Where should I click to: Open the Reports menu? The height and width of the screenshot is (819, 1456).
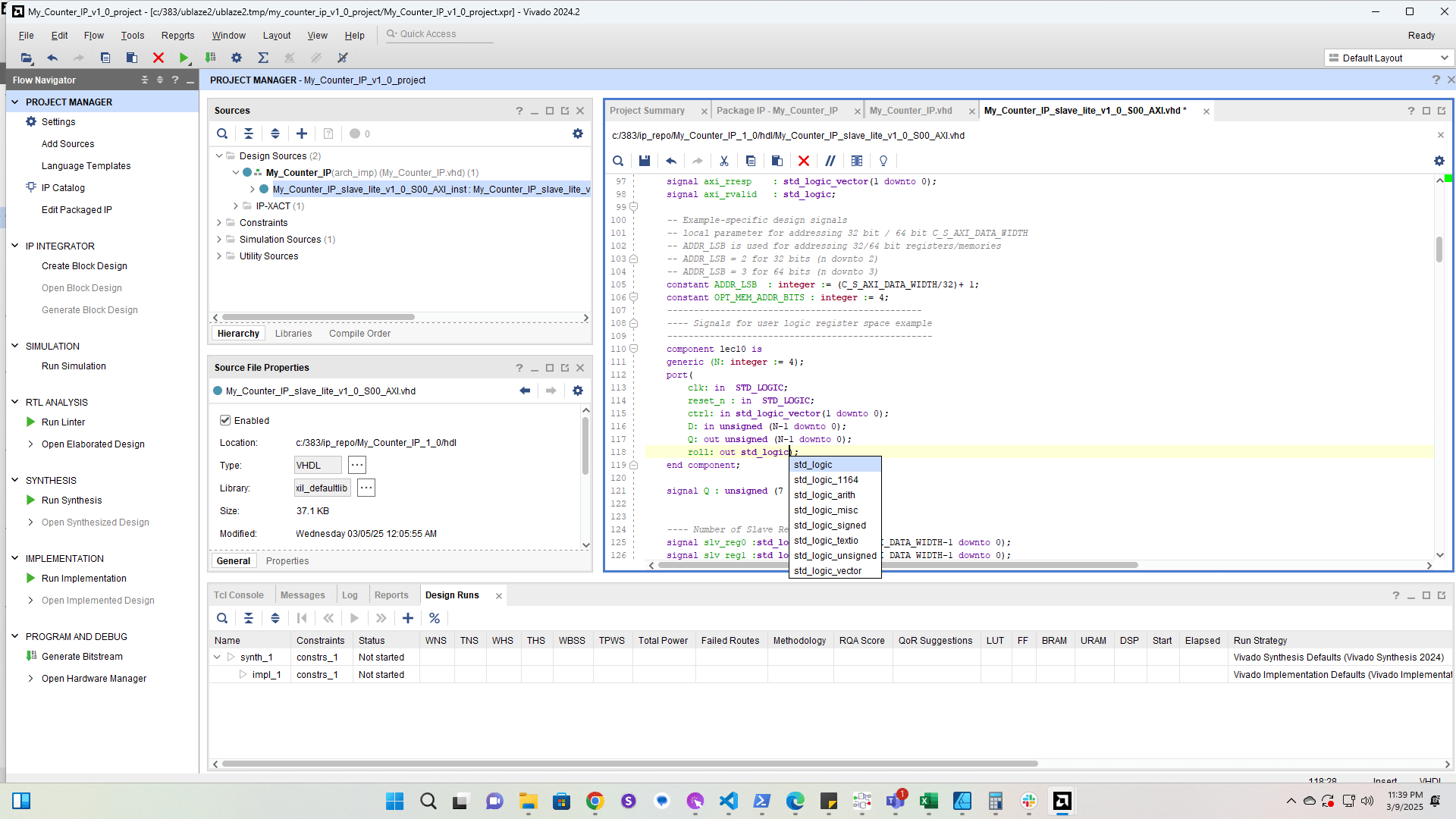pyautogui.click(x=177, y=36)
